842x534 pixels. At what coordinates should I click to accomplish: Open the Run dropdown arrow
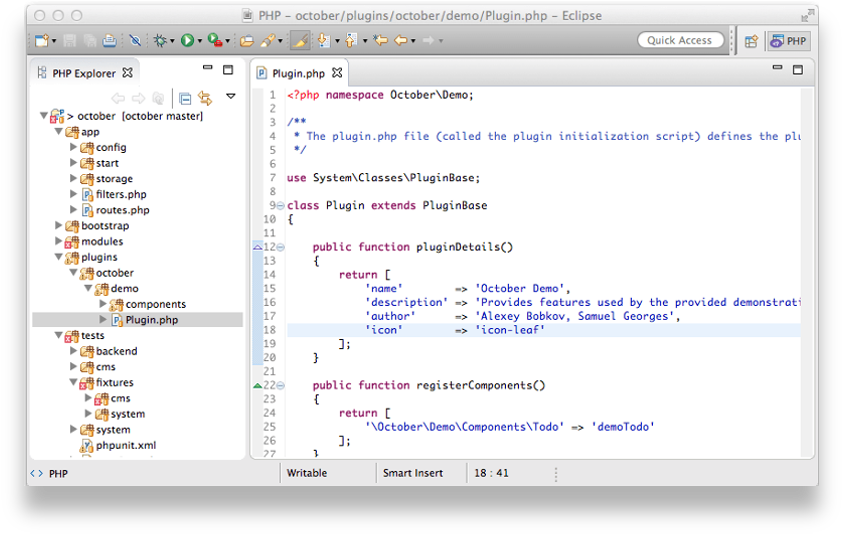click(x=200, y=41)
